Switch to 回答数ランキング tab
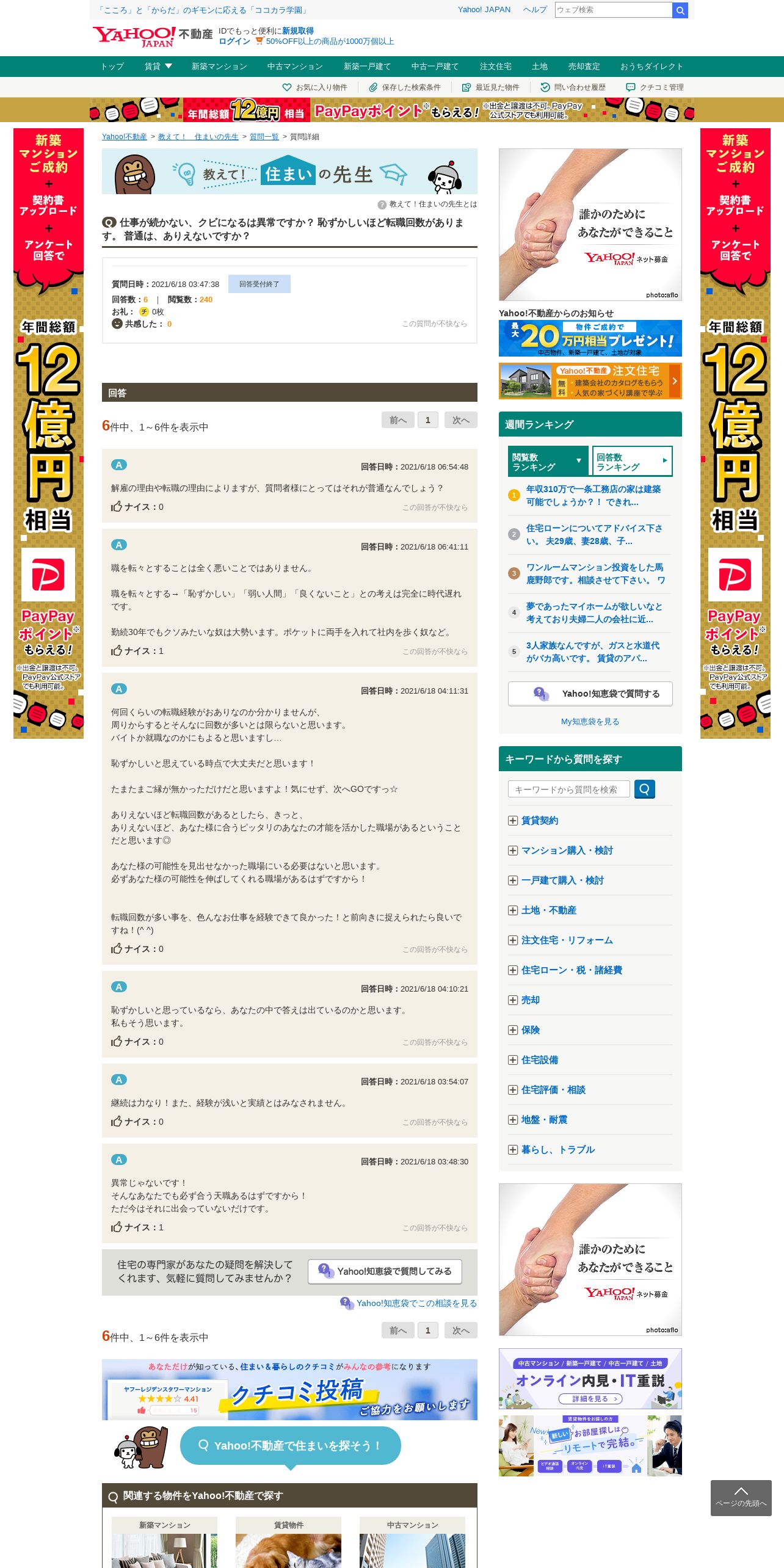The width and height of the screenshot is (784, 1568). pyautogui.click(x=632, y=462)
